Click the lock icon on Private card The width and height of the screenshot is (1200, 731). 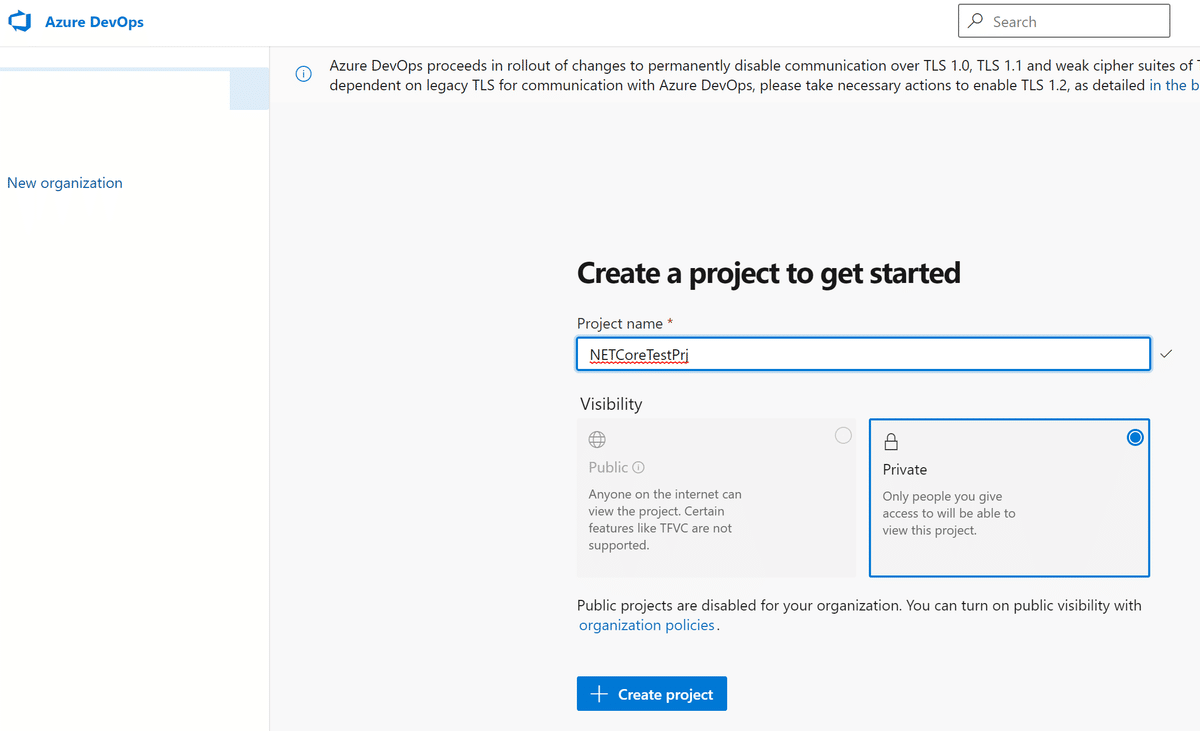[890, 441]
